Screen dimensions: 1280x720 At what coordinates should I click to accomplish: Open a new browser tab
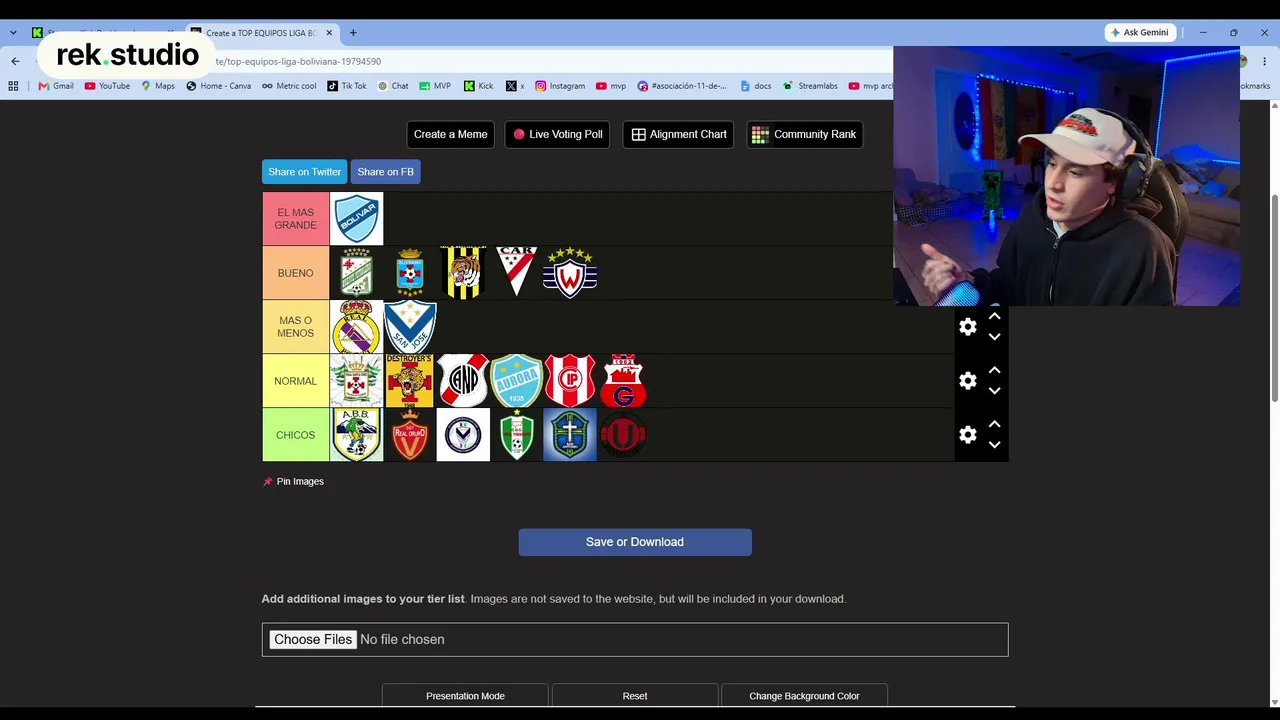click(x=353, y=33)
